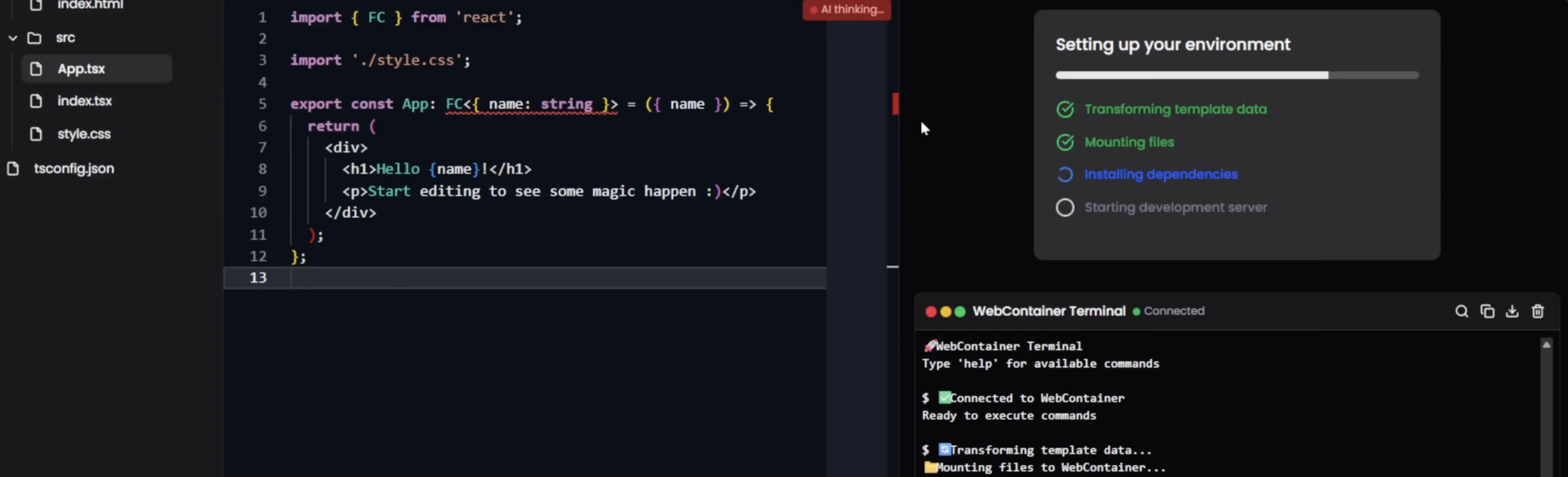This screenshot has height=477, width=1568.
Task: Click the Mounting files checkmark
Action: 1065,142
